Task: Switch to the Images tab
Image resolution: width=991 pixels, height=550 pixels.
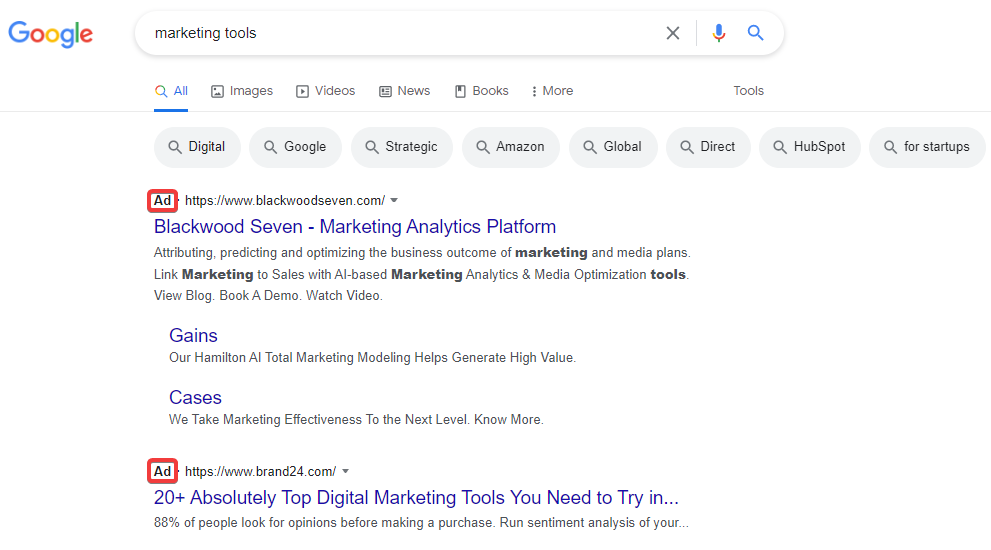Action: point(242,91)
